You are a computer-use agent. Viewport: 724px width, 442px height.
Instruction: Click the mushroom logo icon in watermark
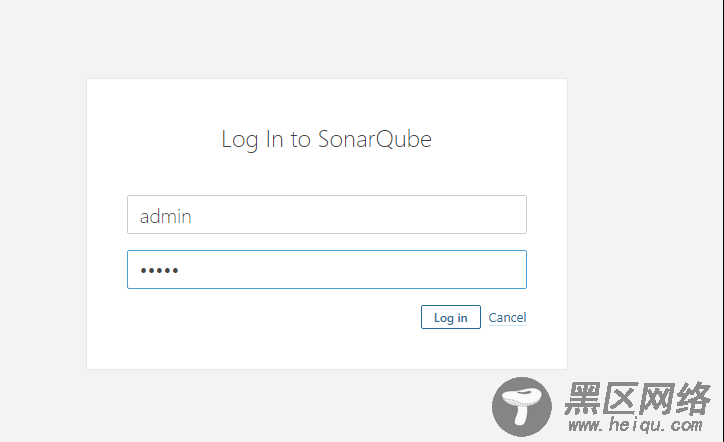point(522,406)
